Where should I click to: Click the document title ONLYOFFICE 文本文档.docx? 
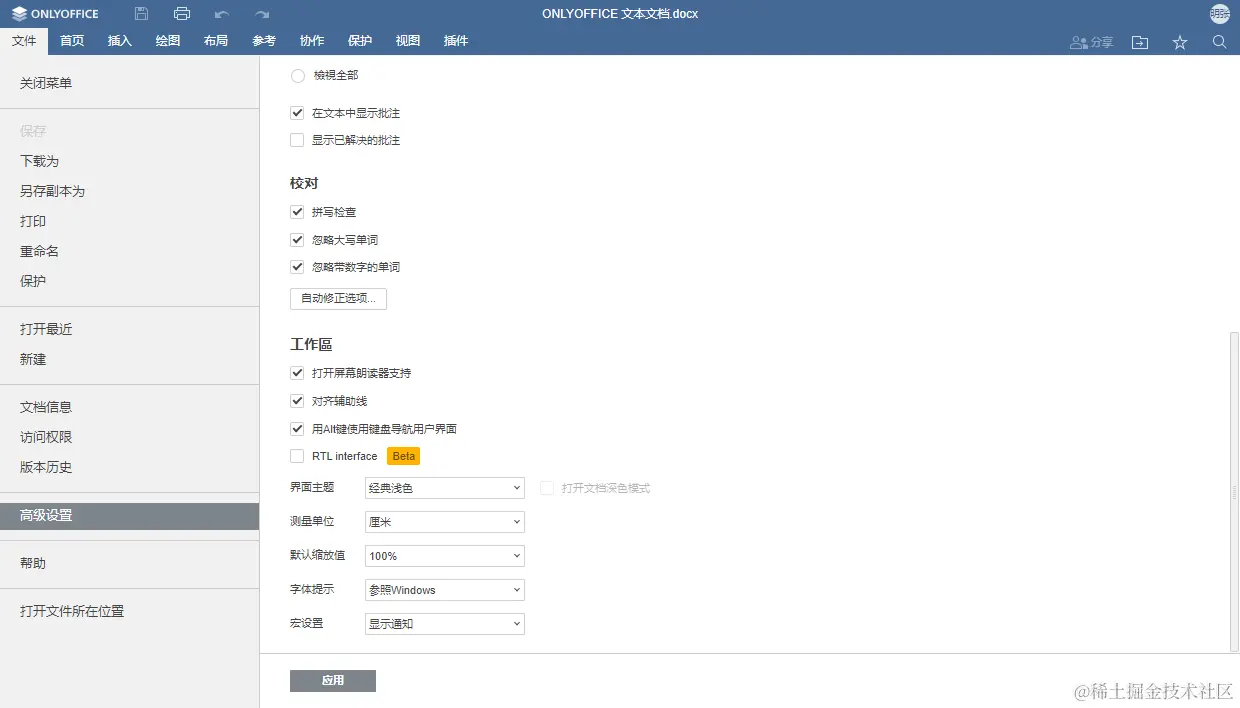pyautogui.click(x=620, y=14)
